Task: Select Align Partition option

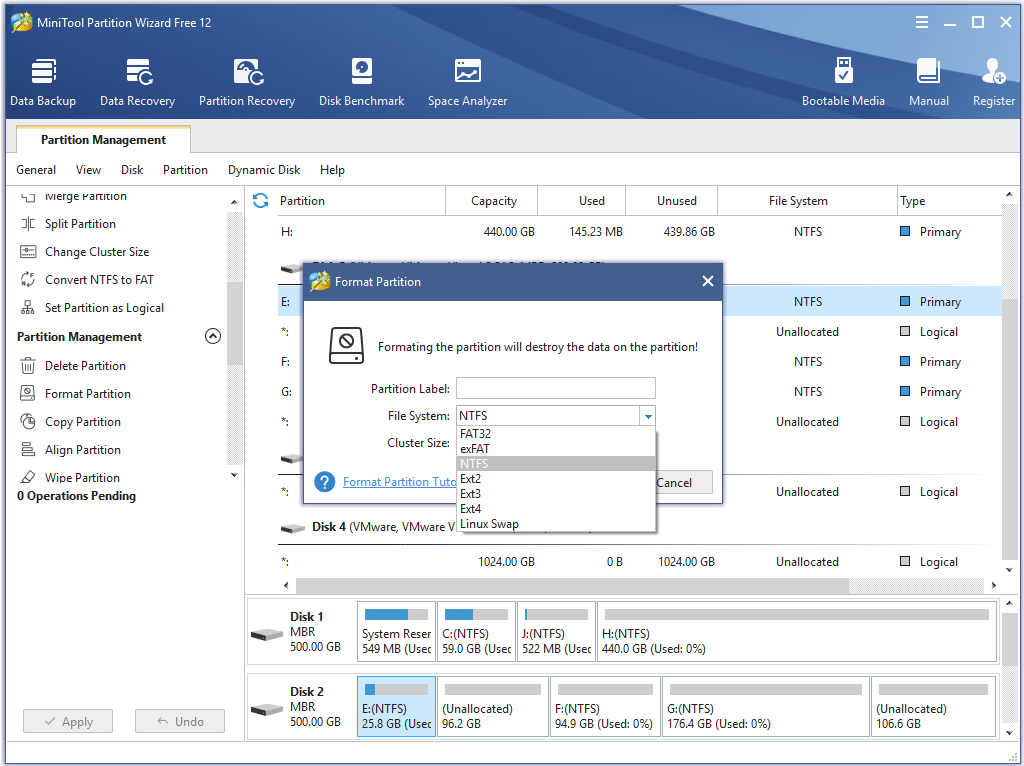Action: (x=70, y=449)
